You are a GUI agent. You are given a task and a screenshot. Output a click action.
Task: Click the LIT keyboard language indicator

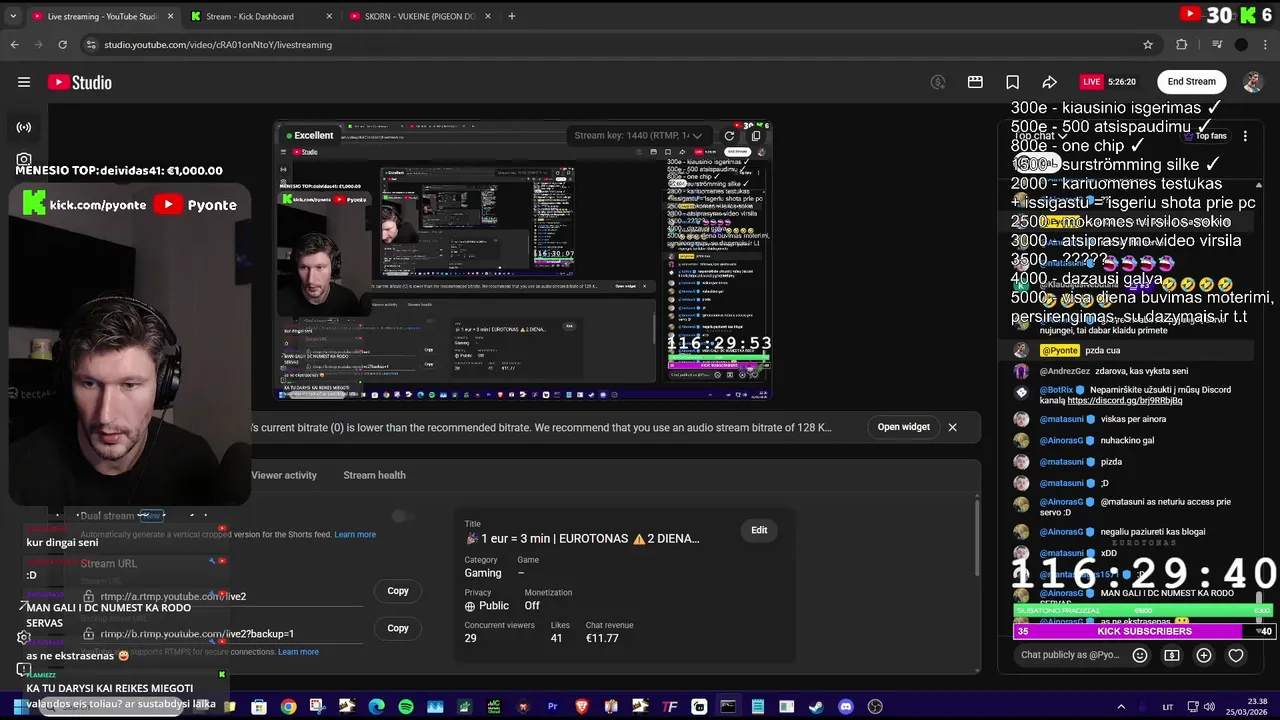tap(1167, 707)
